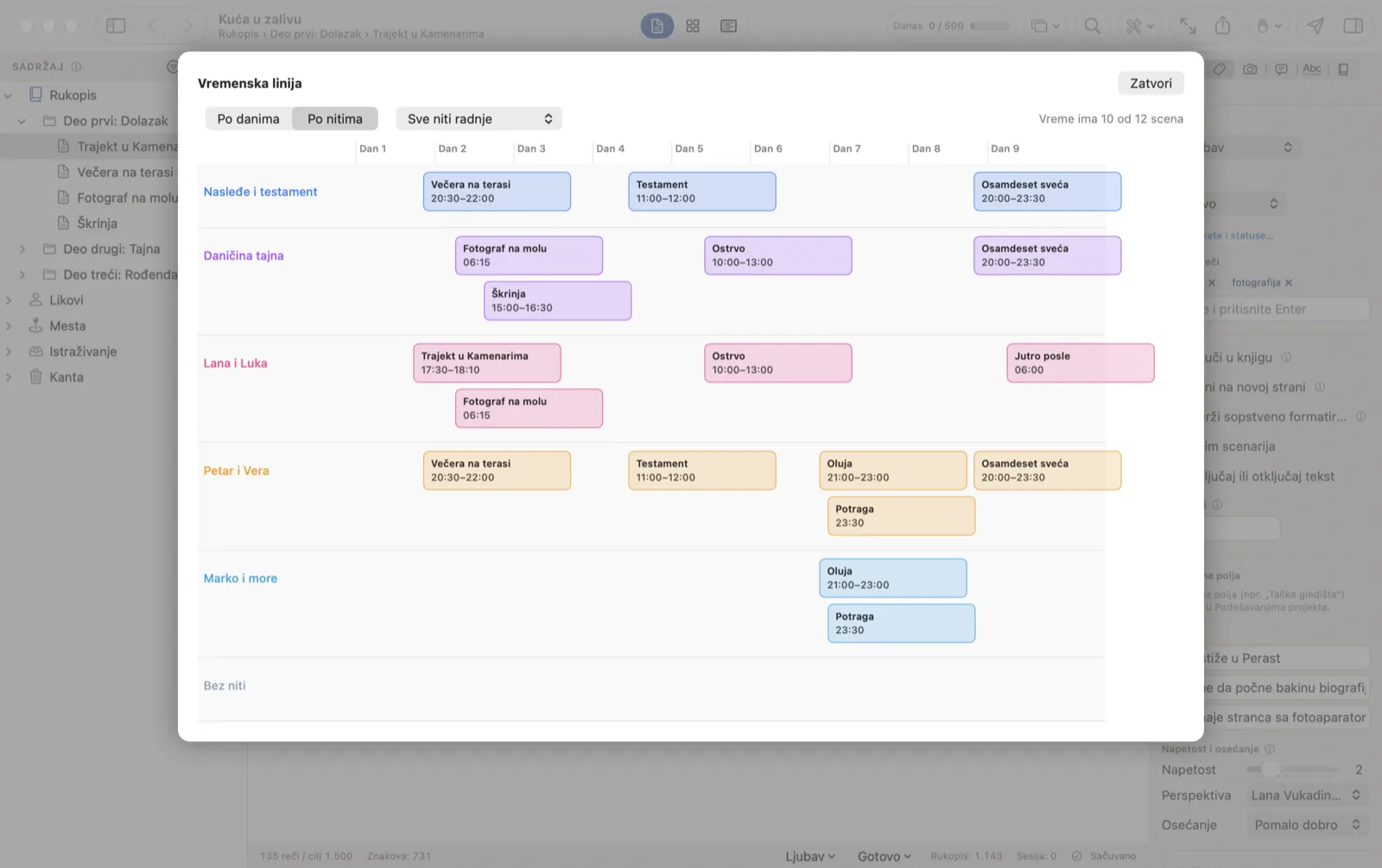Select the Jutro posle scene card

point(1080,363)
